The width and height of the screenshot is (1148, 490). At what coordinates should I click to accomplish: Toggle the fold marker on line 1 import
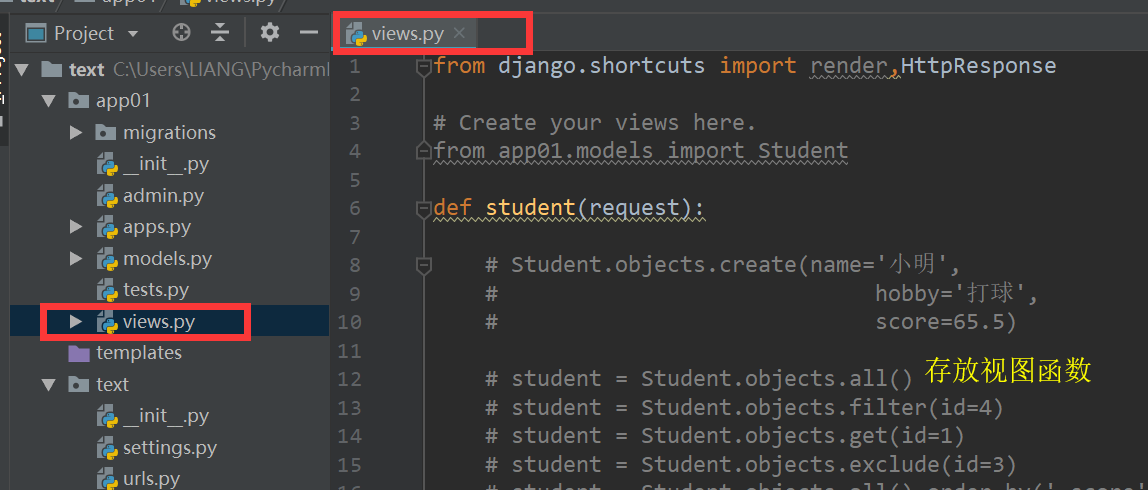424,66
